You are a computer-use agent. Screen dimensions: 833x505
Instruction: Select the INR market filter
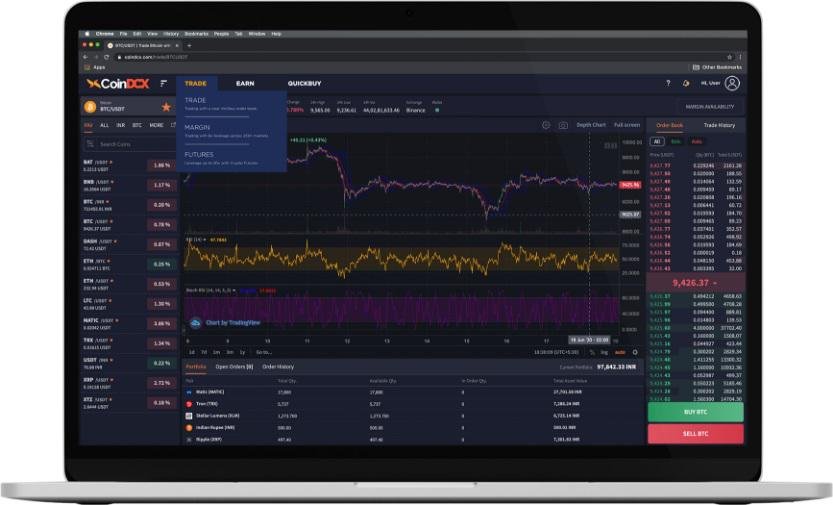click(x=121, y=125)
